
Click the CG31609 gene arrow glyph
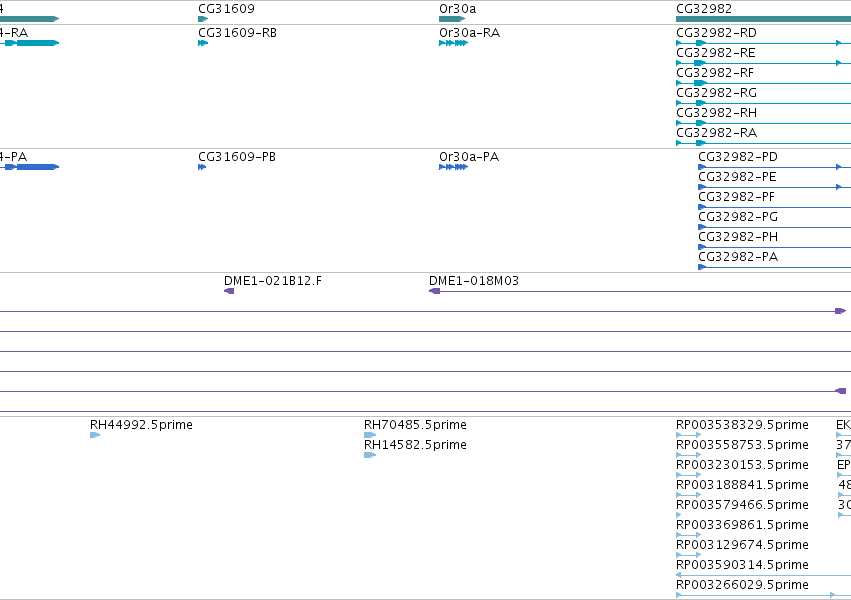pos(203,19)
